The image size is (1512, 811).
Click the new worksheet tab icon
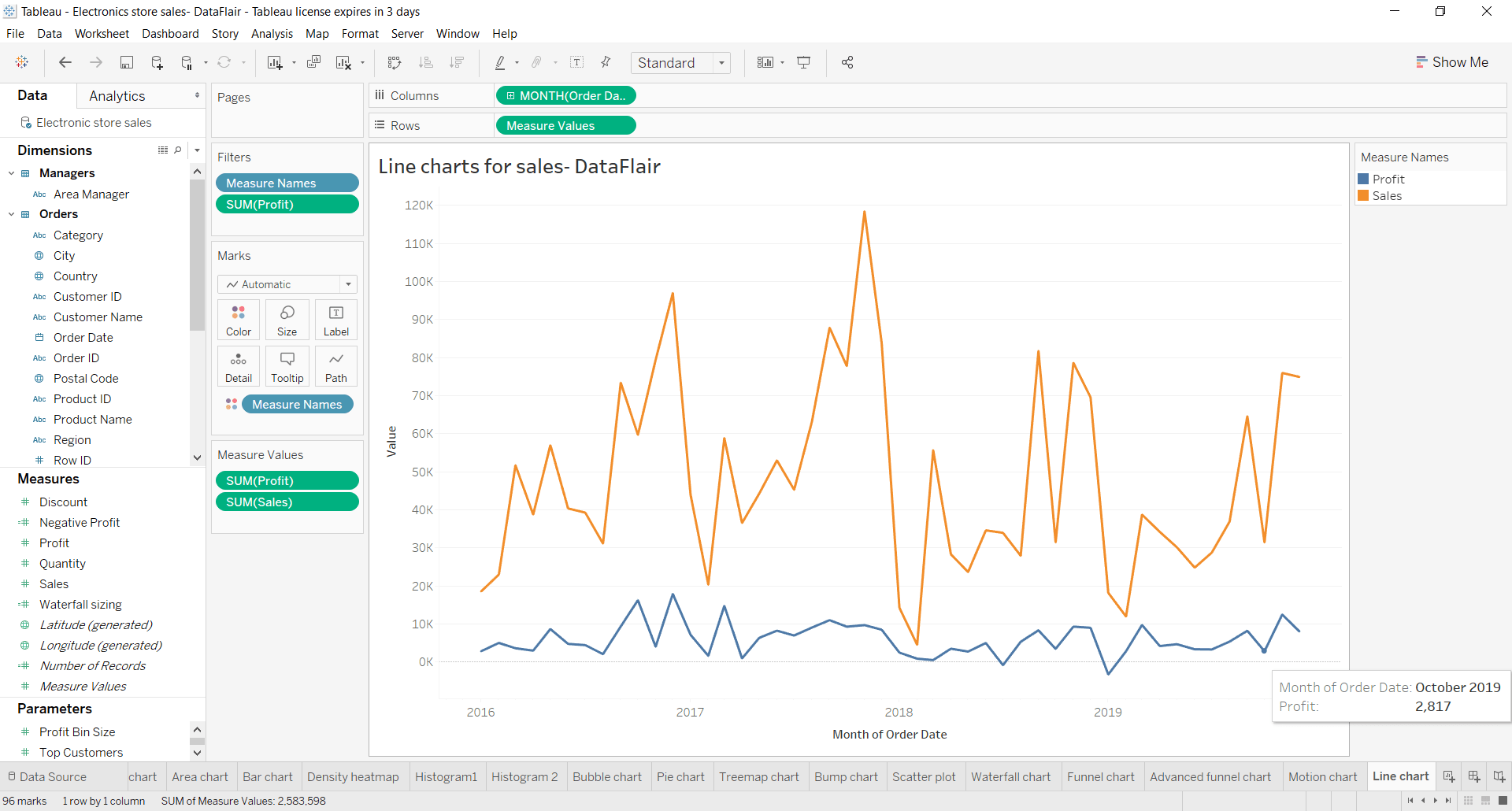pyautogui.click(x=1449, y=776)
